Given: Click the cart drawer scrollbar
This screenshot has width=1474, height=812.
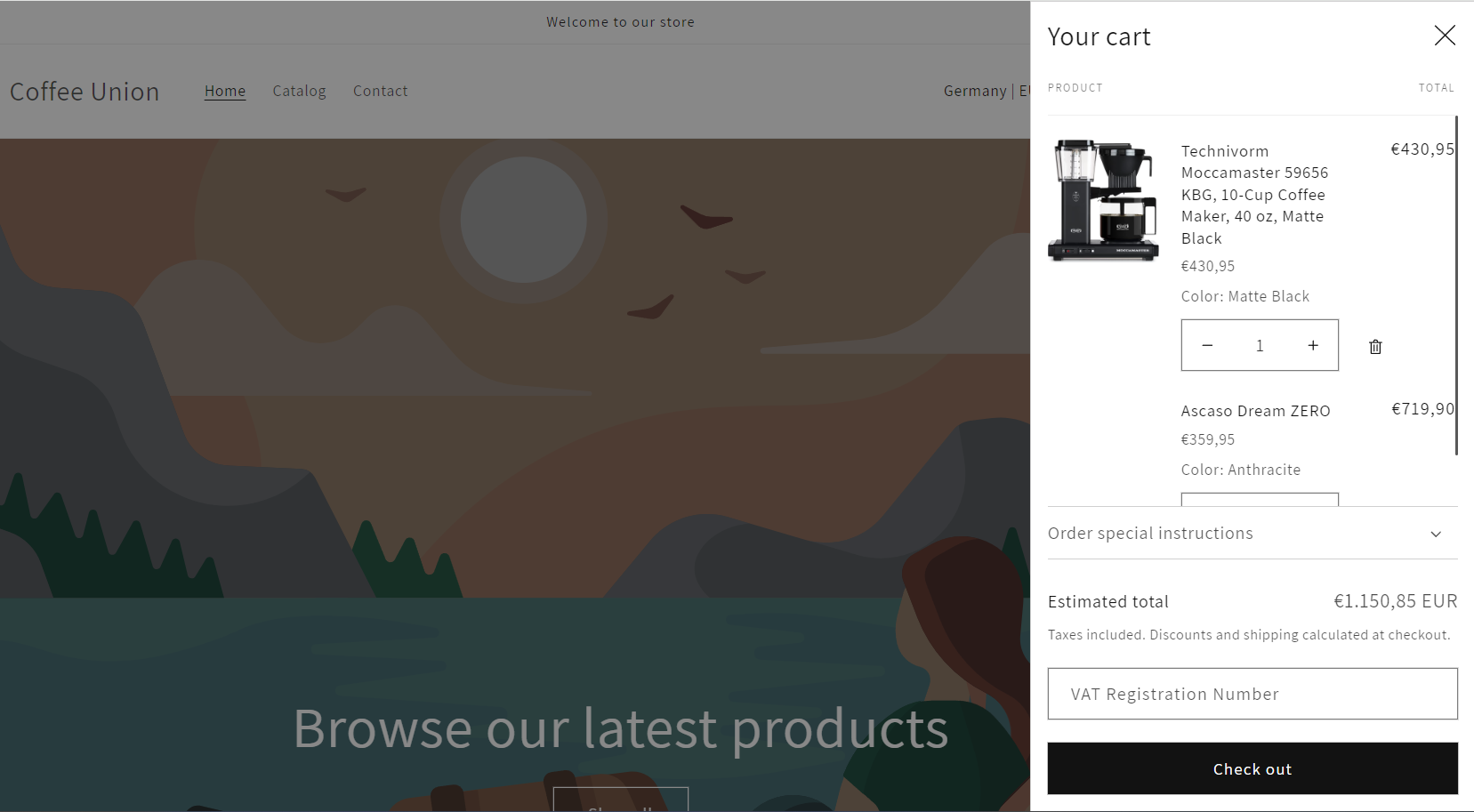Looking at the screenshot, I should coord(1456,285).
